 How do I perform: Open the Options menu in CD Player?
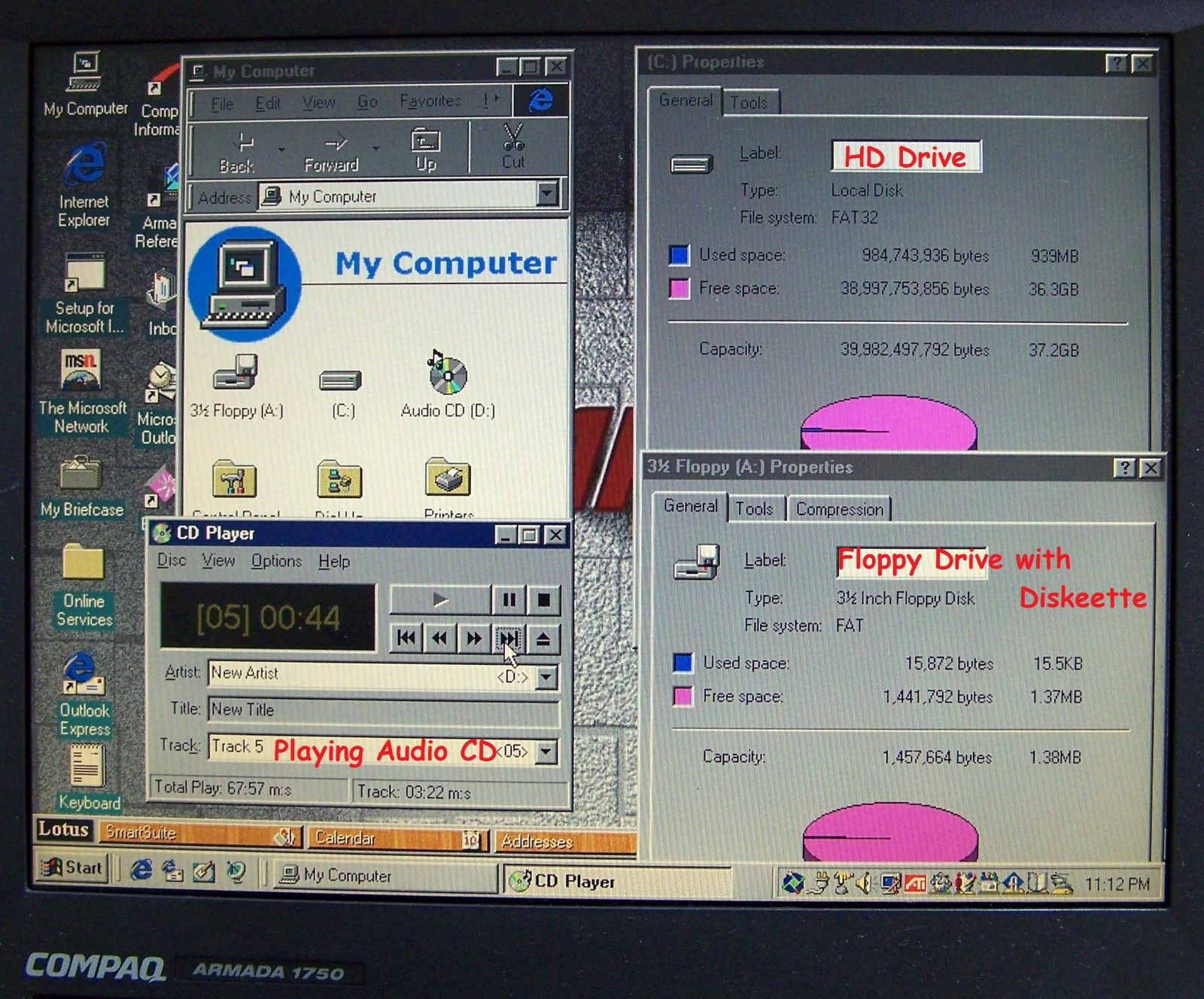[x=276, y=560]
